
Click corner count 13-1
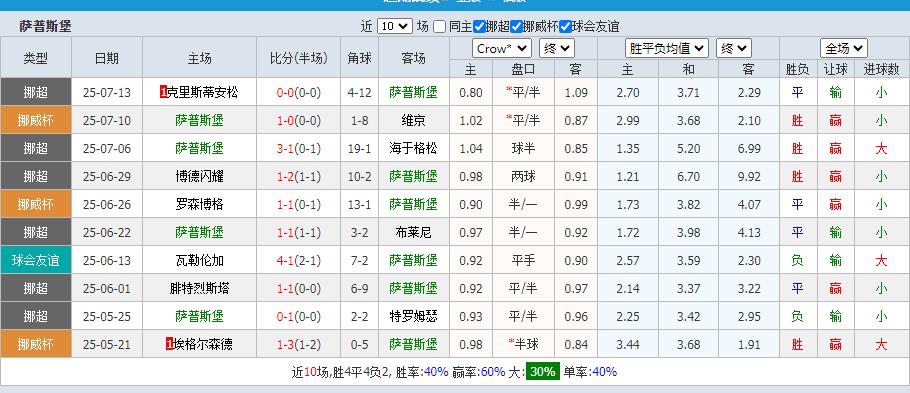pos(360,204)
